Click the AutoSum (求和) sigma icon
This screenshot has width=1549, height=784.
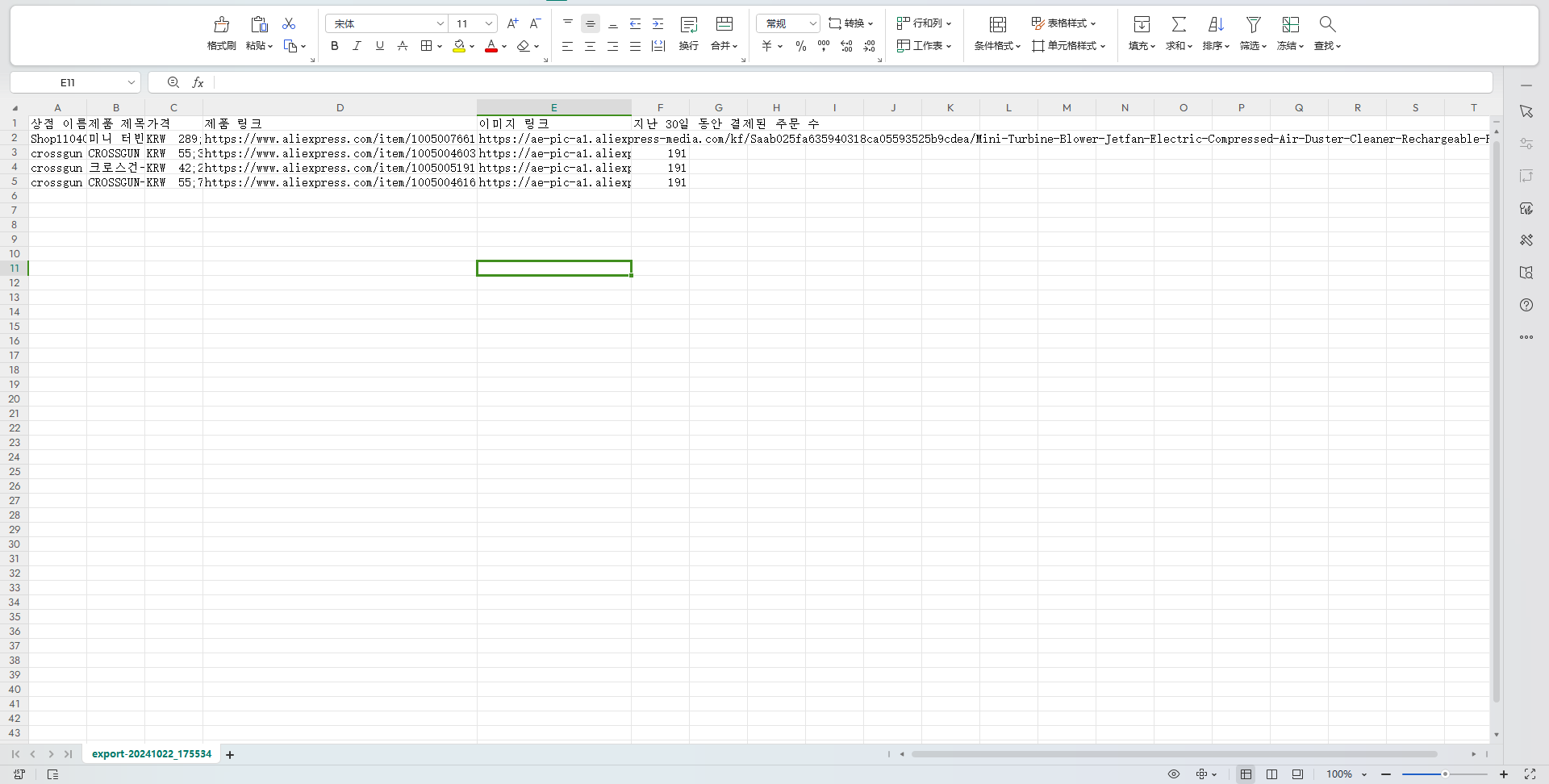(1179, 24)
